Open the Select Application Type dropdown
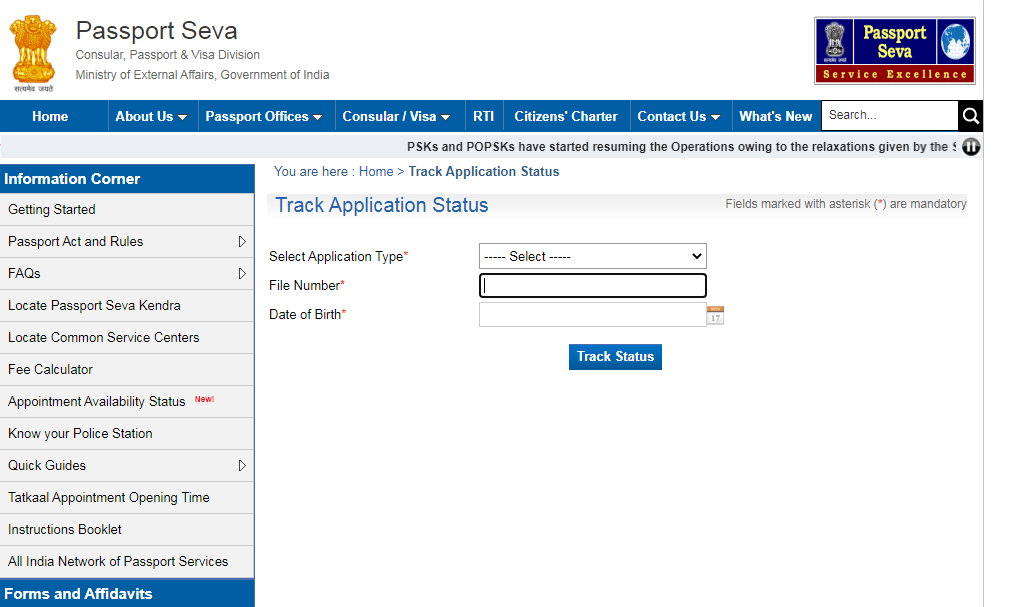 tap(592, 256)
